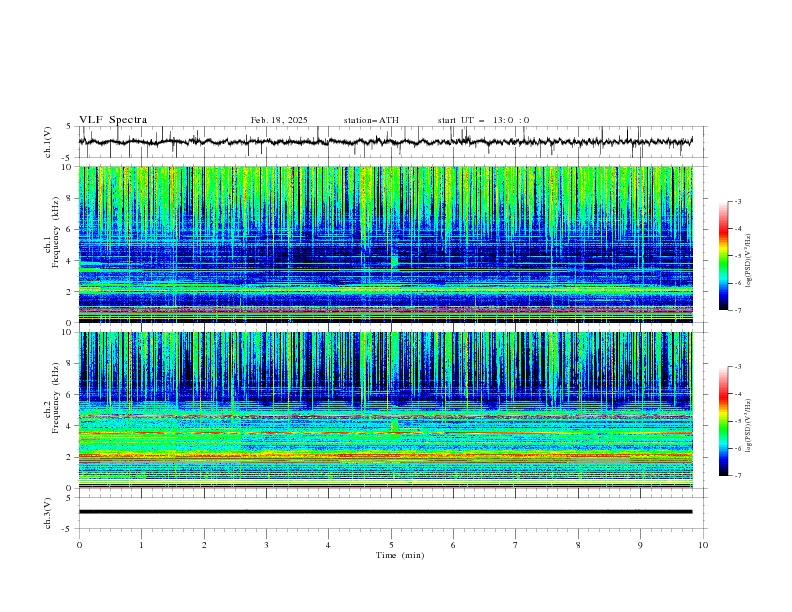
Task: Click the time axis tick label "4"
Action: click(x=328, y=545)
